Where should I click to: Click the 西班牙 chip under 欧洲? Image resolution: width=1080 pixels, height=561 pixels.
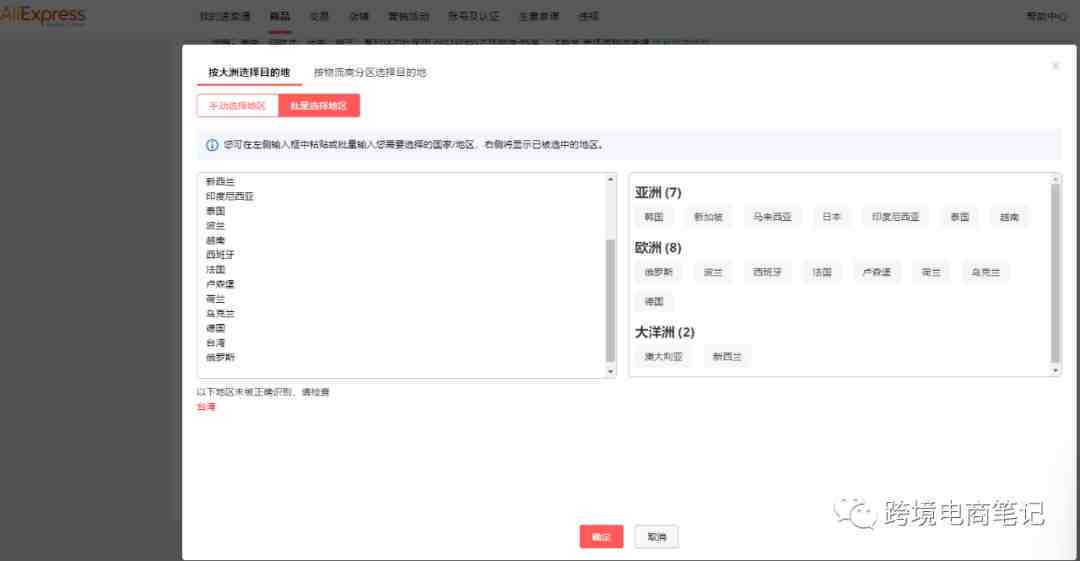[767, 272]
